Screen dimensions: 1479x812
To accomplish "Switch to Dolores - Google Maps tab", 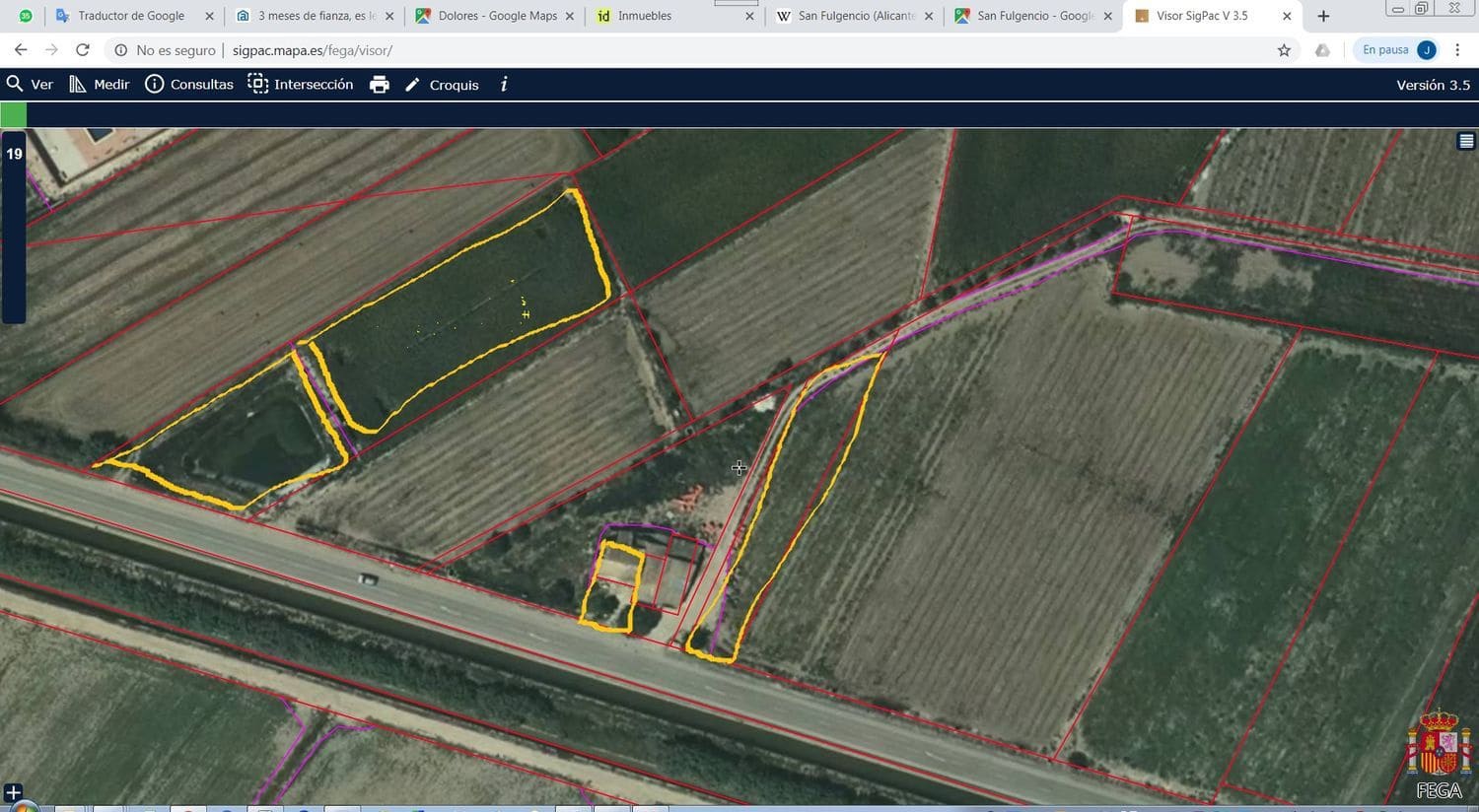I will (497, 16).
